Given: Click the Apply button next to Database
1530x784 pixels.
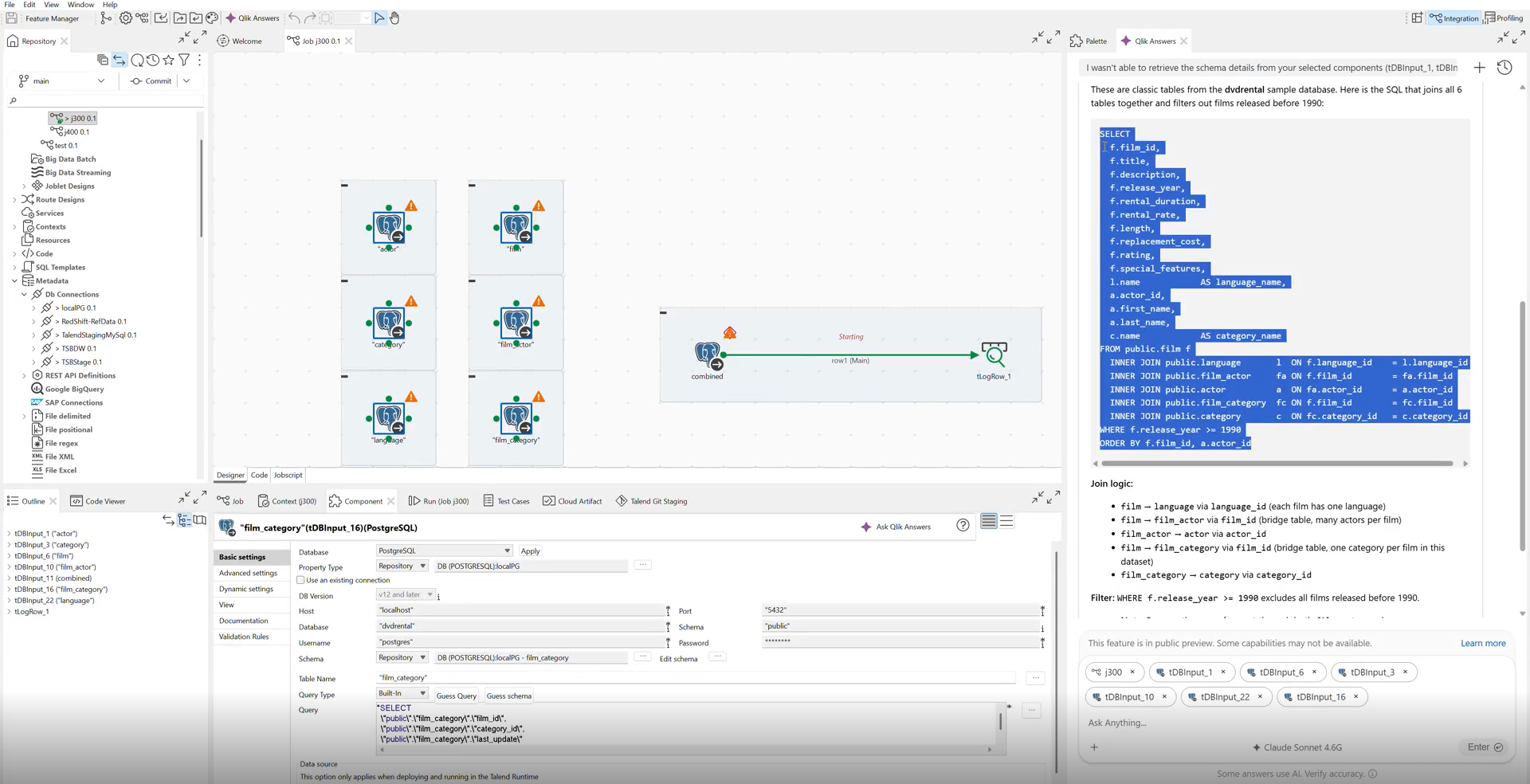Looking at the screenshot, I should tap(530, 551).
